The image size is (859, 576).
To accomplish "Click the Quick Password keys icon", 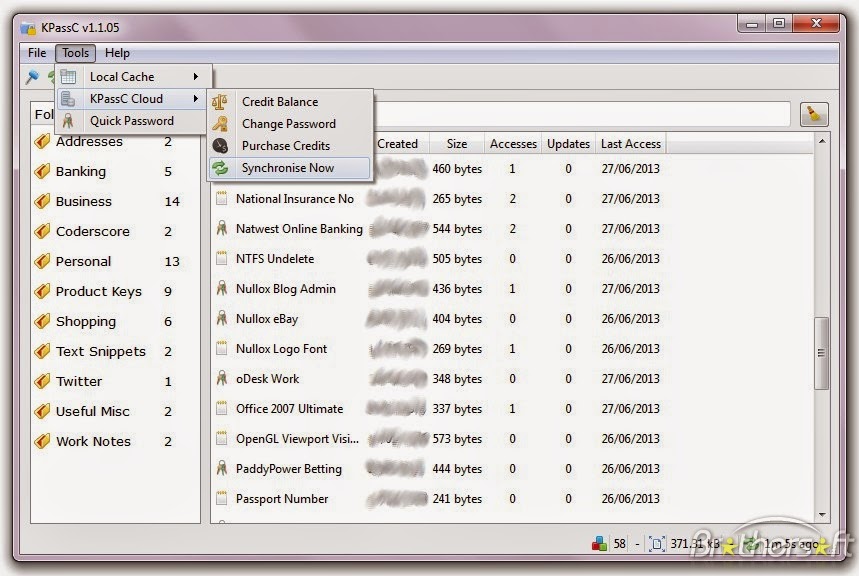I will [67, 120].
